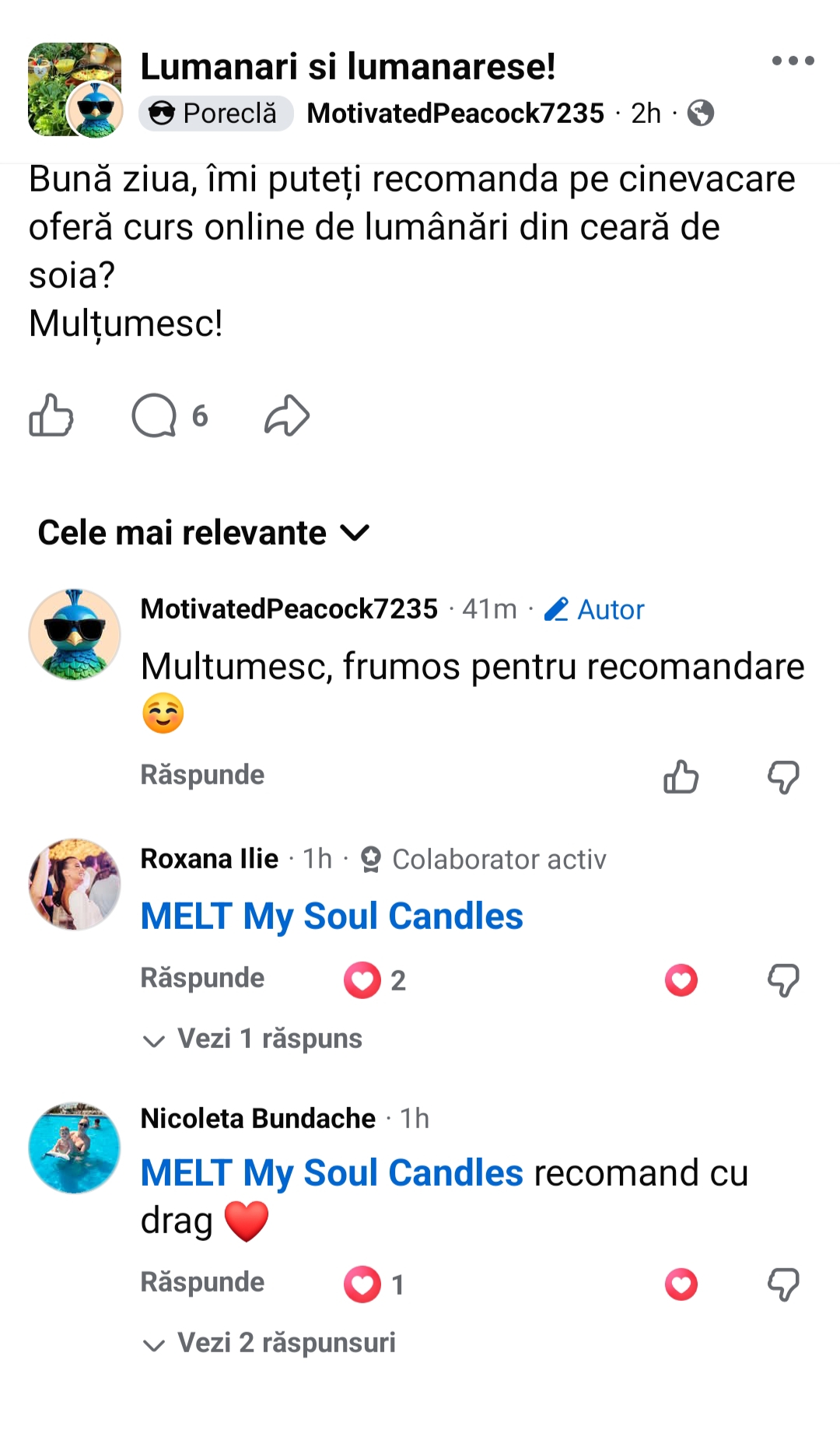Image resolution: width=840 pixels, height=1437 pixels.
Task: Share the post using arrow icon
Action: [287, 415]
